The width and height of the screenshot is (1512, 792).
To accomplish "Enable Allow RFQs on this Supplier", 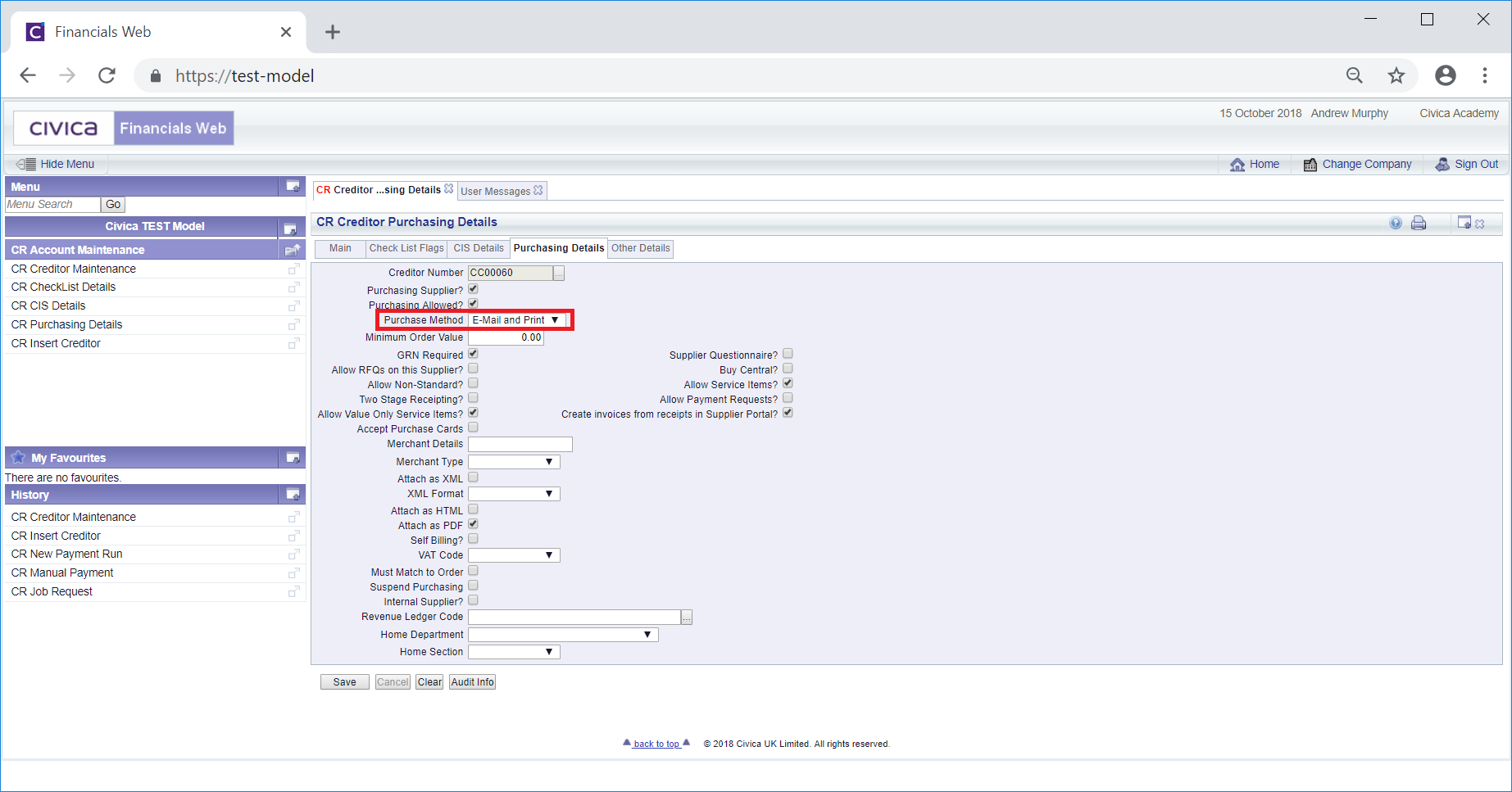I will [473, 369].
